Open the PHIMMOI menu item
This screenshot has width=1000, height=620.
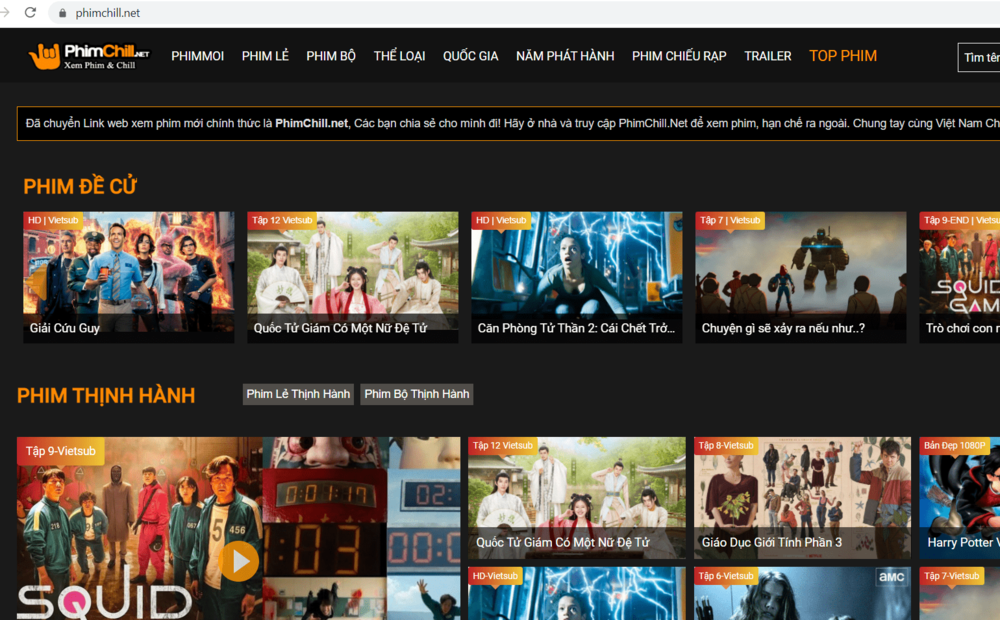198,56
